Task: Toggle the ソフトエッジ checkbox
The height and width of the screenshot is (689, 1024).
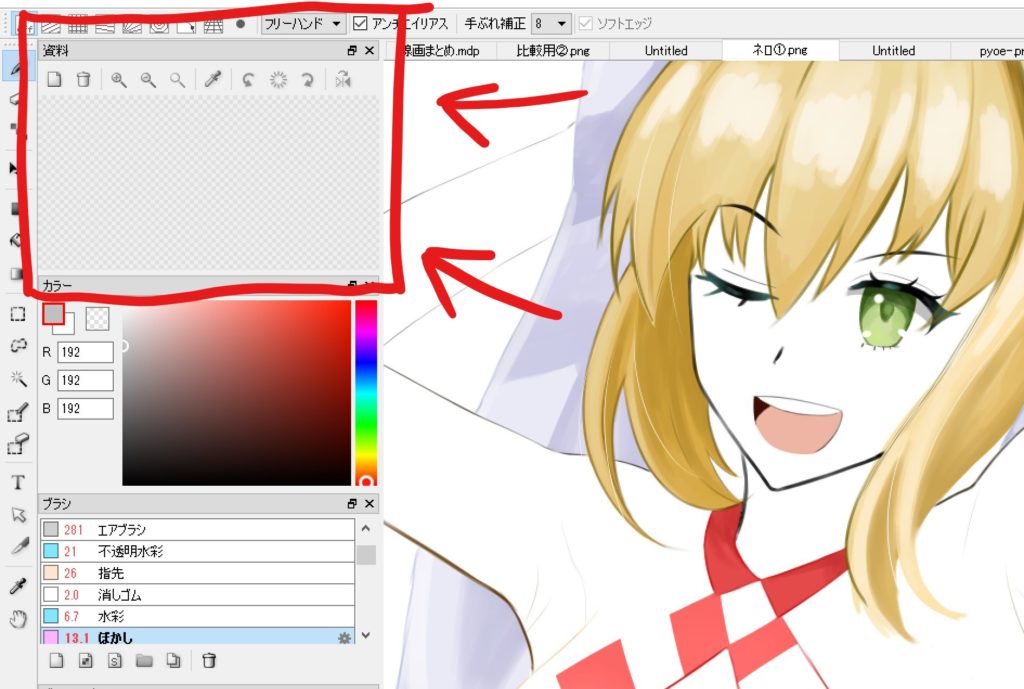Action: pos(586,22)
